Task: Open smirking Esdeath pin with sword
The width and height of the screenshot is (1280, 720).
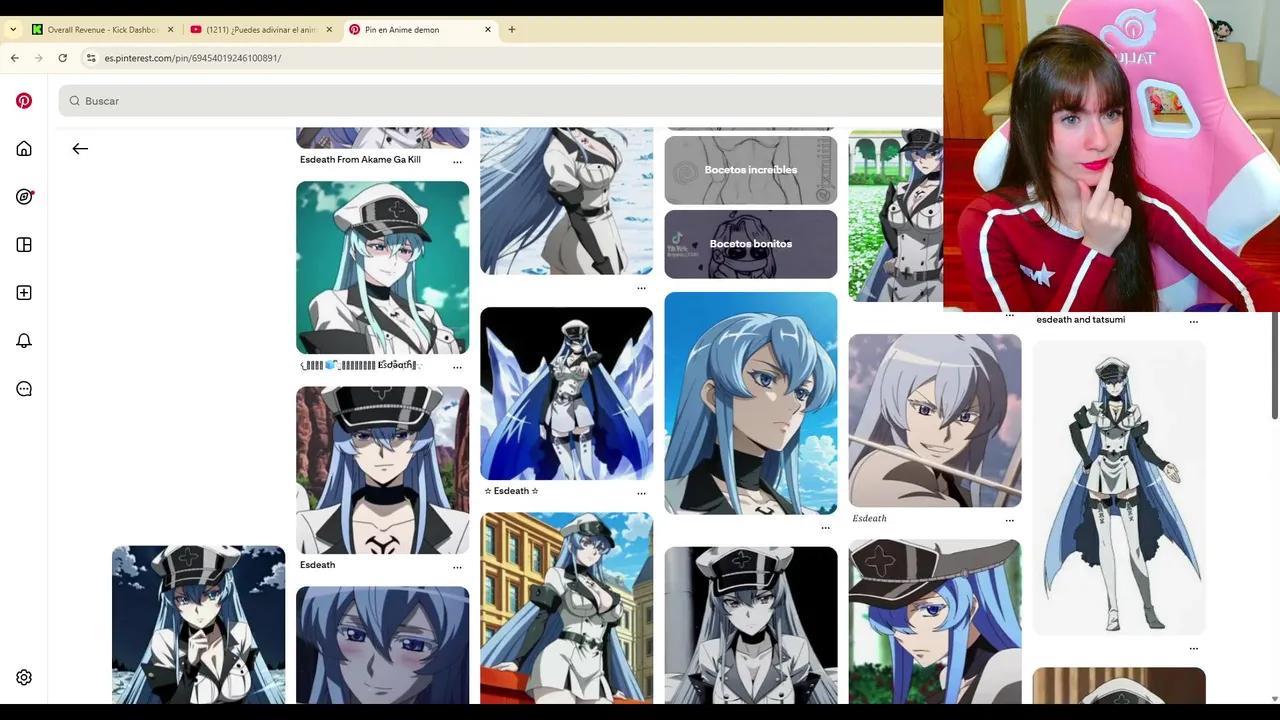Action: [935, 420]
